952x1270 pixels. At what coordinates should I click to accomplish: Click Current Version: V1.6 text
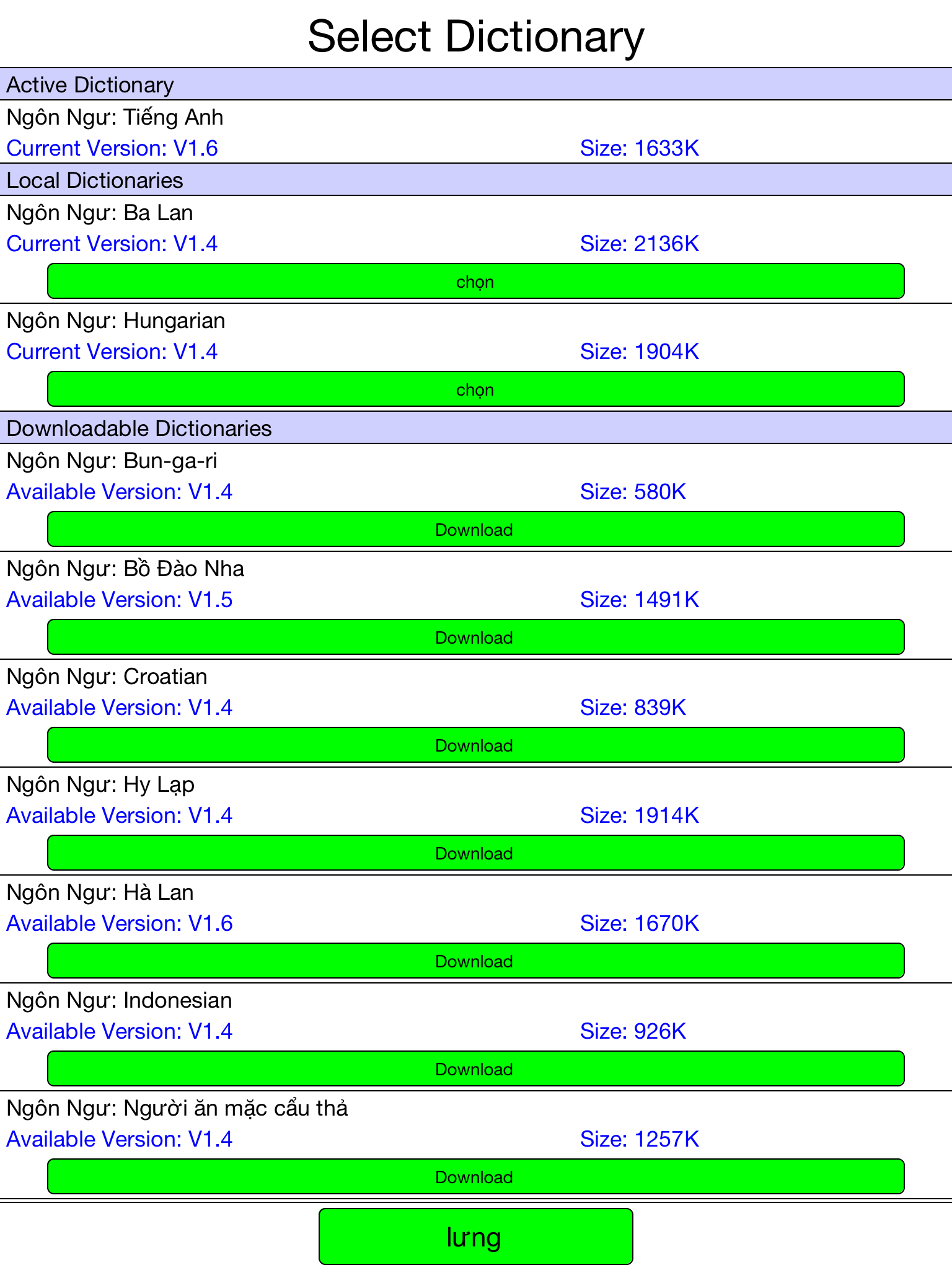click(112, 148)
